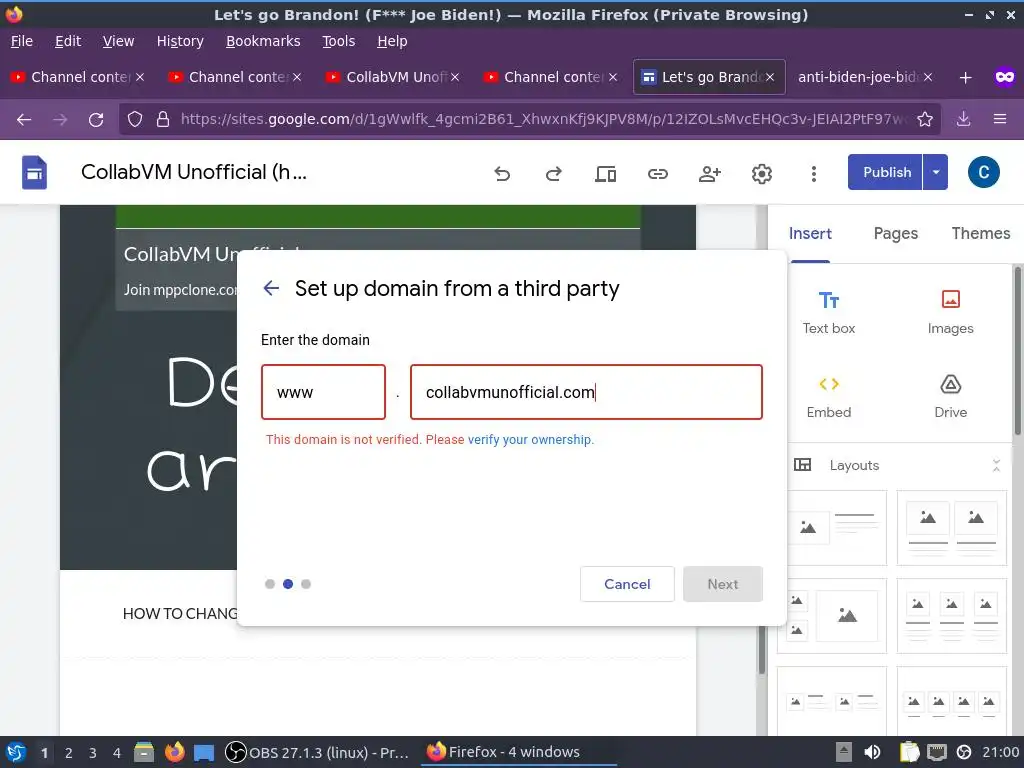Image resolution: width=1024 pixels, height=768 pixels.
Task: Choose the single image with text layout
Action: (x=837, y=527)
